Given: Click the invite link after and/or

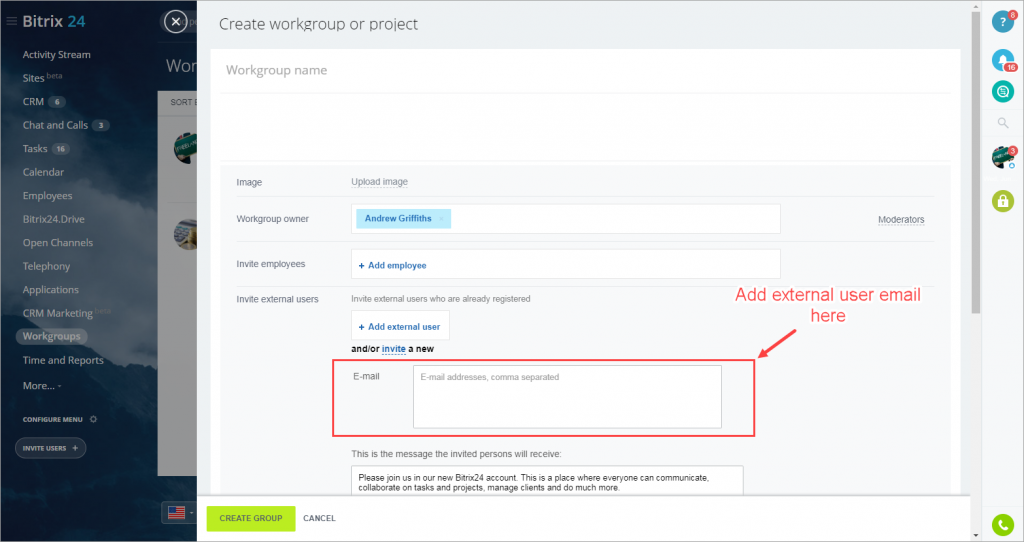Looking at the screenshot, I should (394, 349).
